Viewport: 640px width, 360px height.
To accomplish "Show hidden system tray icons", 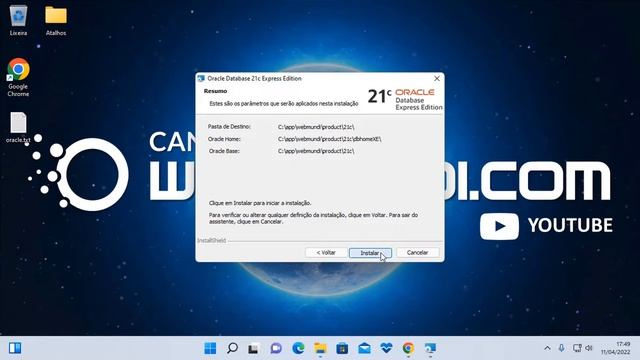I will (x=547, y=348).
